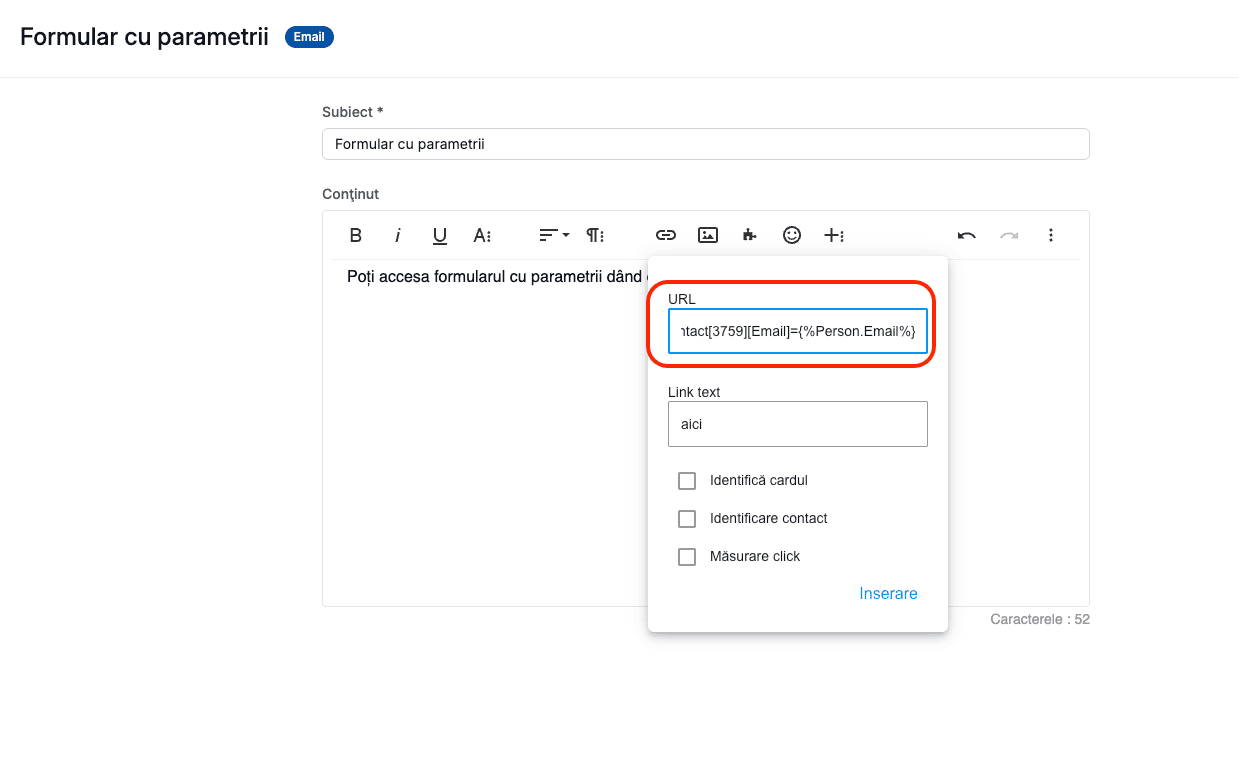Click the puzzle piece plugin icon
This screenshot has width=1239, height=773.
coord(749,235)
